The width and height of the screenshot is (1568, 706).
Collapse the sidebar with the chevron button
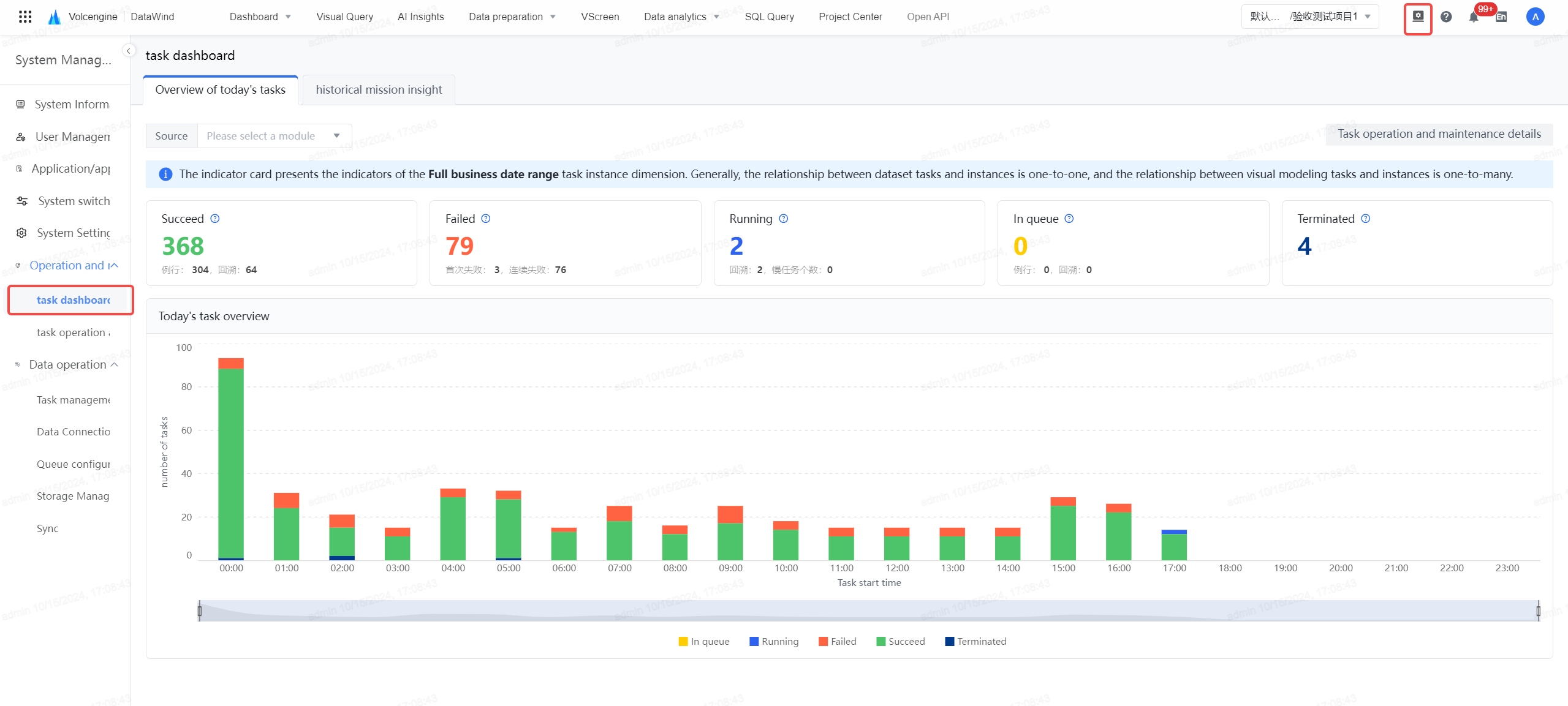[x=129, y=51]
